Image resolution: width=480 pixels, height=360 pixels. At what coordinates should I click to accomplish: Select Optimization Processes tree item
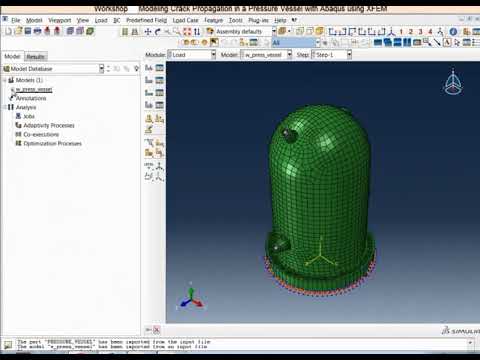[x=52, y=143]
